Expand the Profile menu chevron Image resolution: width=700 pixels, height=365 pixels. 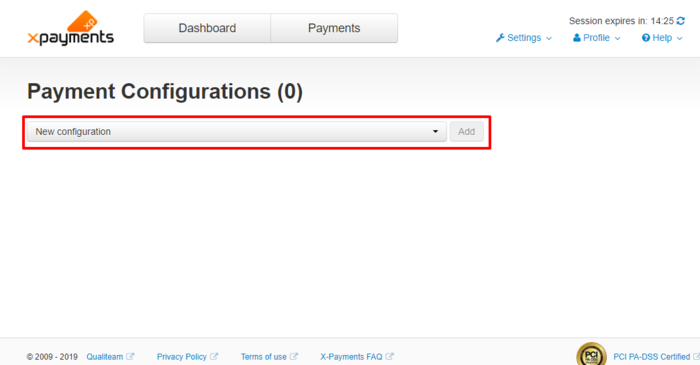point(617,38)
